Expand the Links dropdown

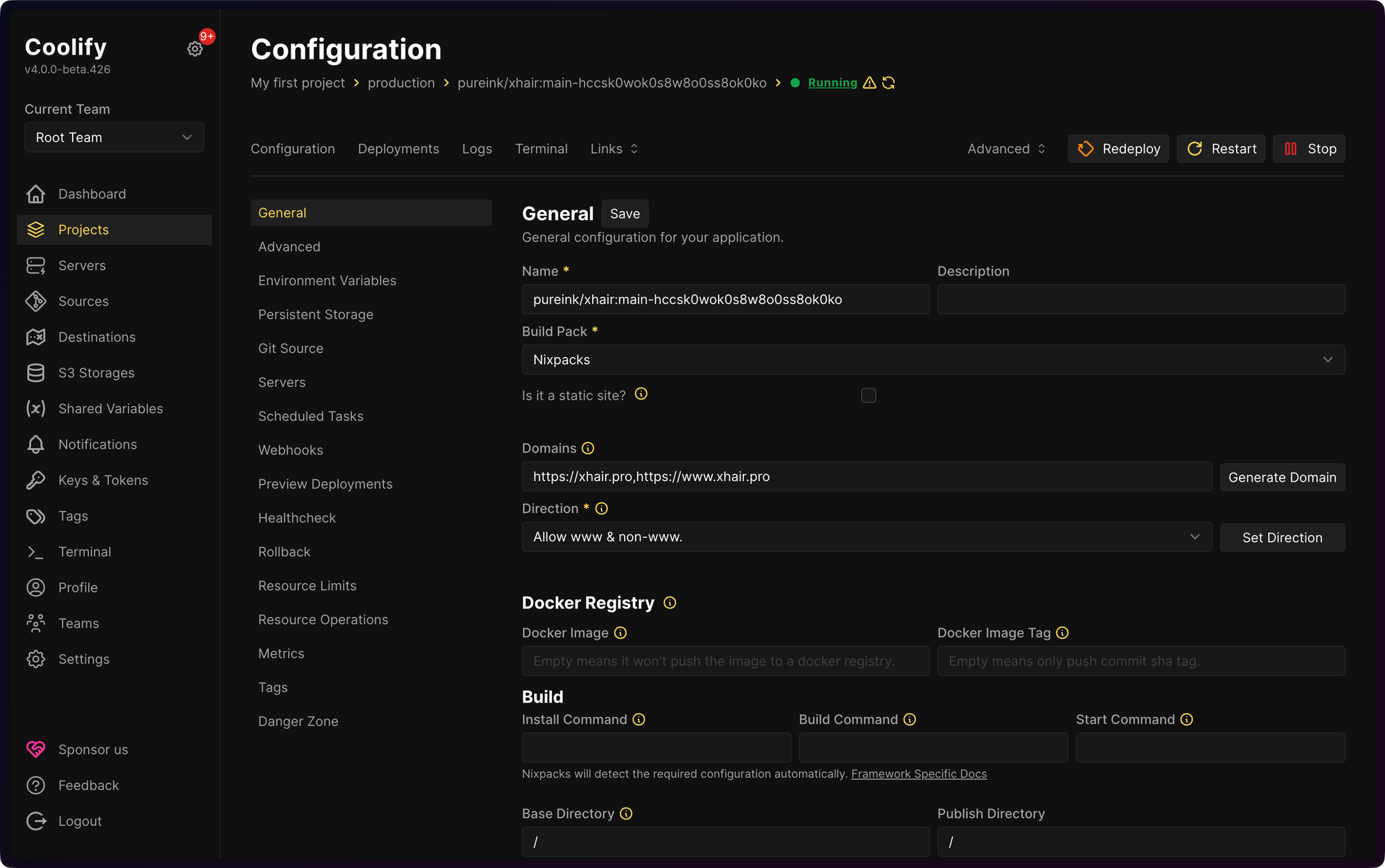coord(614,149)
